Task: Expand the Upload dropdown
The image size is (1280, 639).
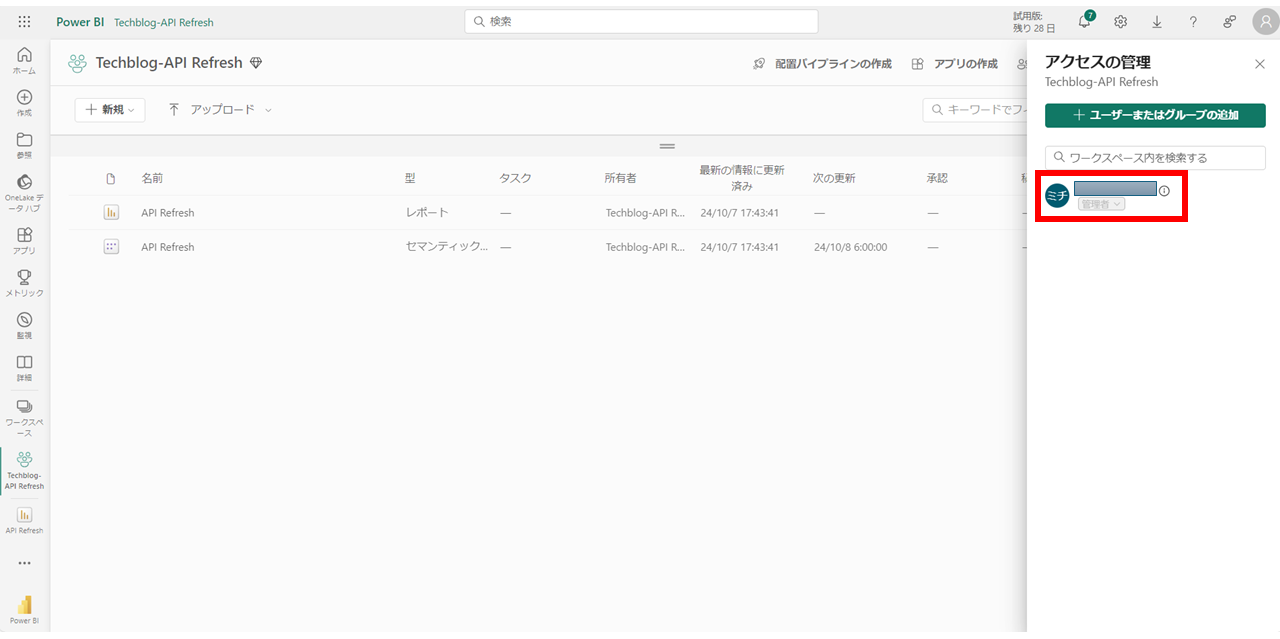Action: click(x=220, y=110)
